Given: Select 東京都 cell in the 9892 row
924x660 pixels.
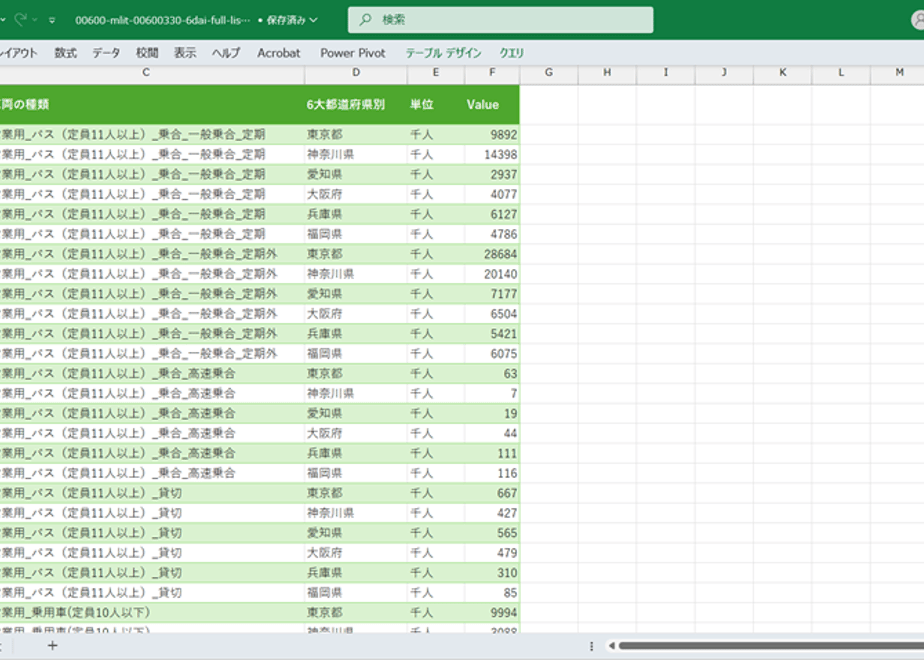Looking at the screenshot, I should coord(355,134).
